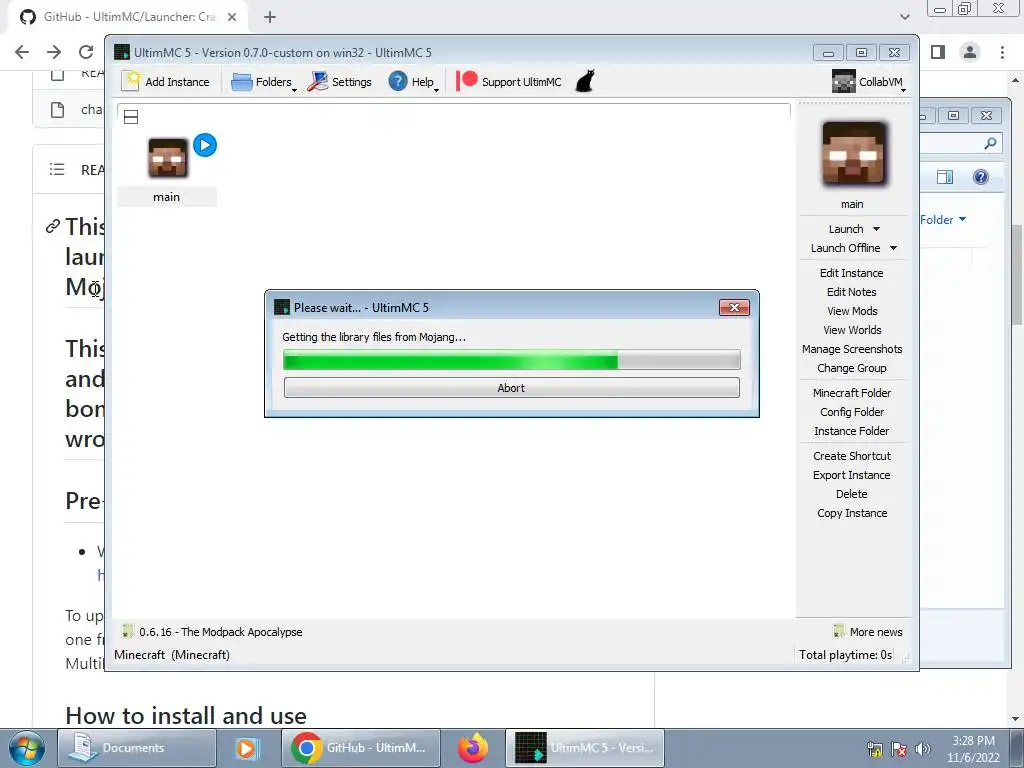The height and width of the screenshot is (768, 1024).
Task: Open Edit Notes
Action: [x=852, y=292]
